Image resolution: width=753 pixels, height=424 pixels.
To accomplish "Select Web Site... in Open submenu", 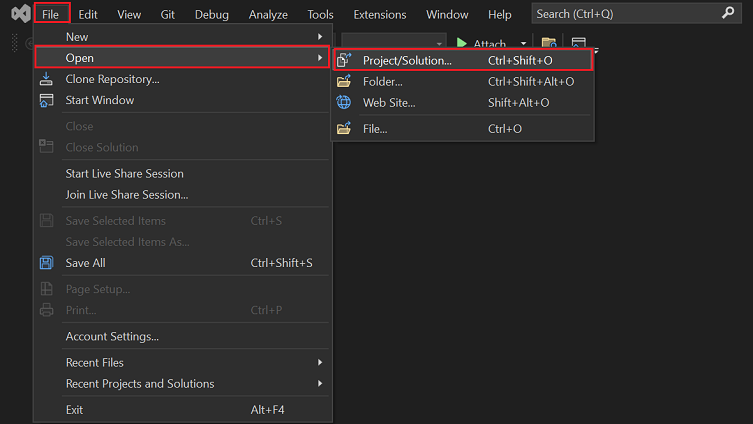I will point(463,102).
